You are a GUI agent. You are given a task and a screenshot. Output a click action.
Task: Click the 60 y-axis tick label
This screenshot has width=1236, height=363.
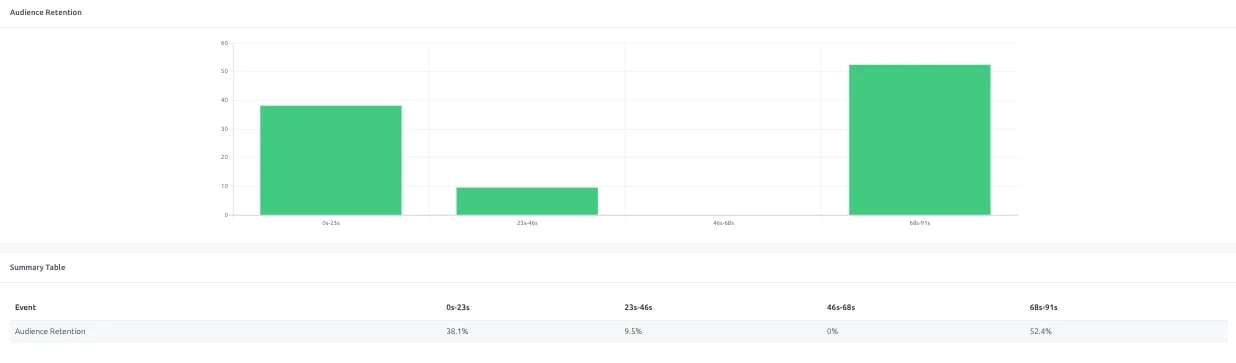224,43
